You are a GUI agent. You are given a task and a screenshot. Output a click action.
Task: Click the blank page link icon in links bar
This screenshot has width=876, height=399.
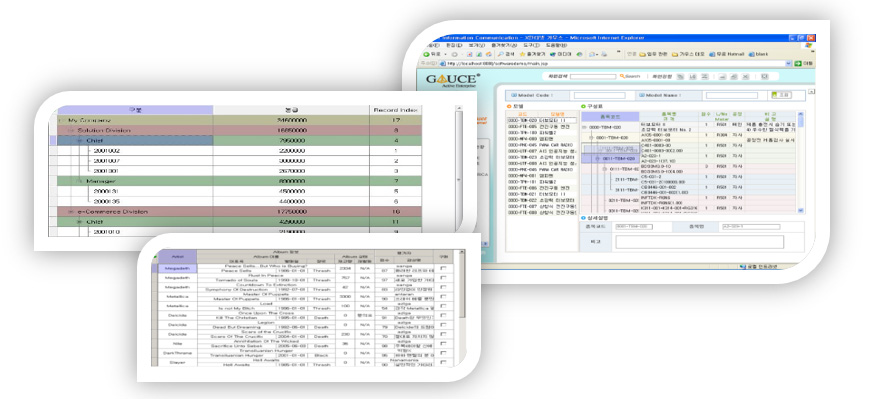[x=751, y=54]
